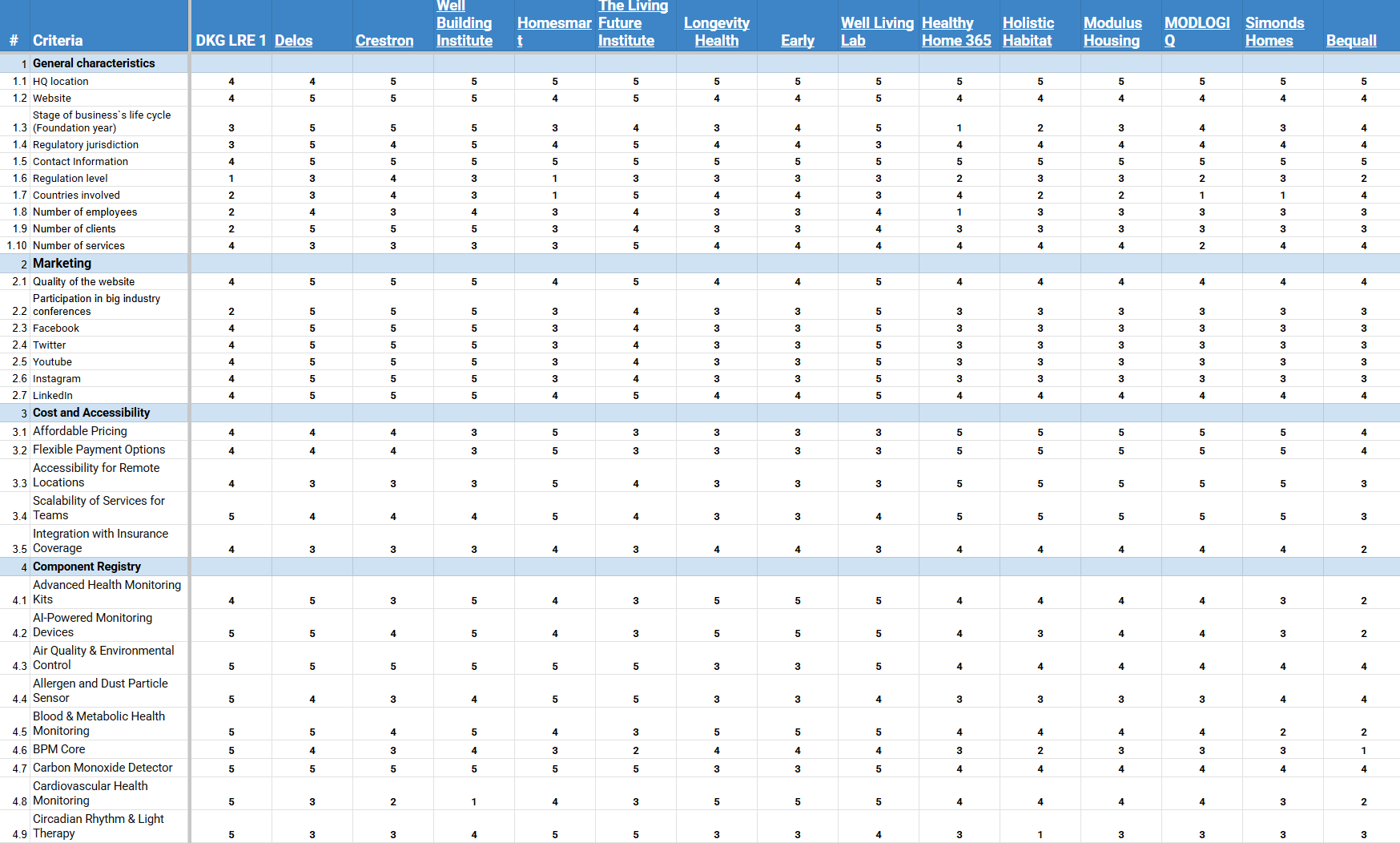This screenshot has width=1400, height=843.
Task: Click Healthy Home 365 link
Action: (955, 32)
